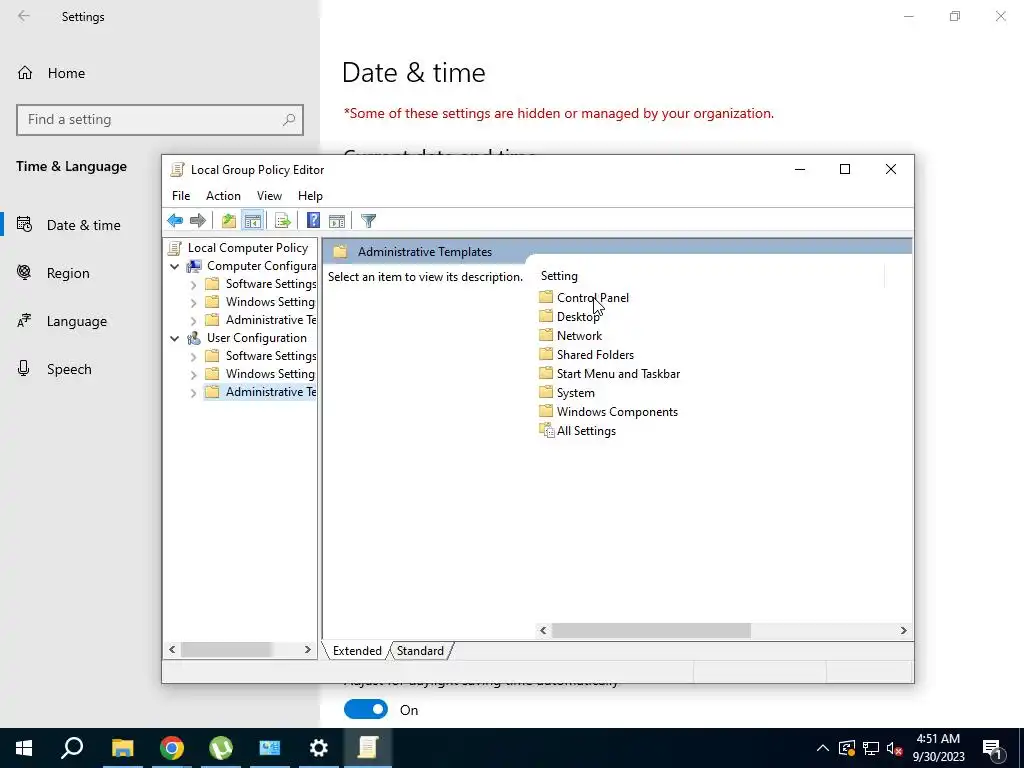Show hidden tray icons chevron
The image size is (1024, 768).
(x=823, y=748)
